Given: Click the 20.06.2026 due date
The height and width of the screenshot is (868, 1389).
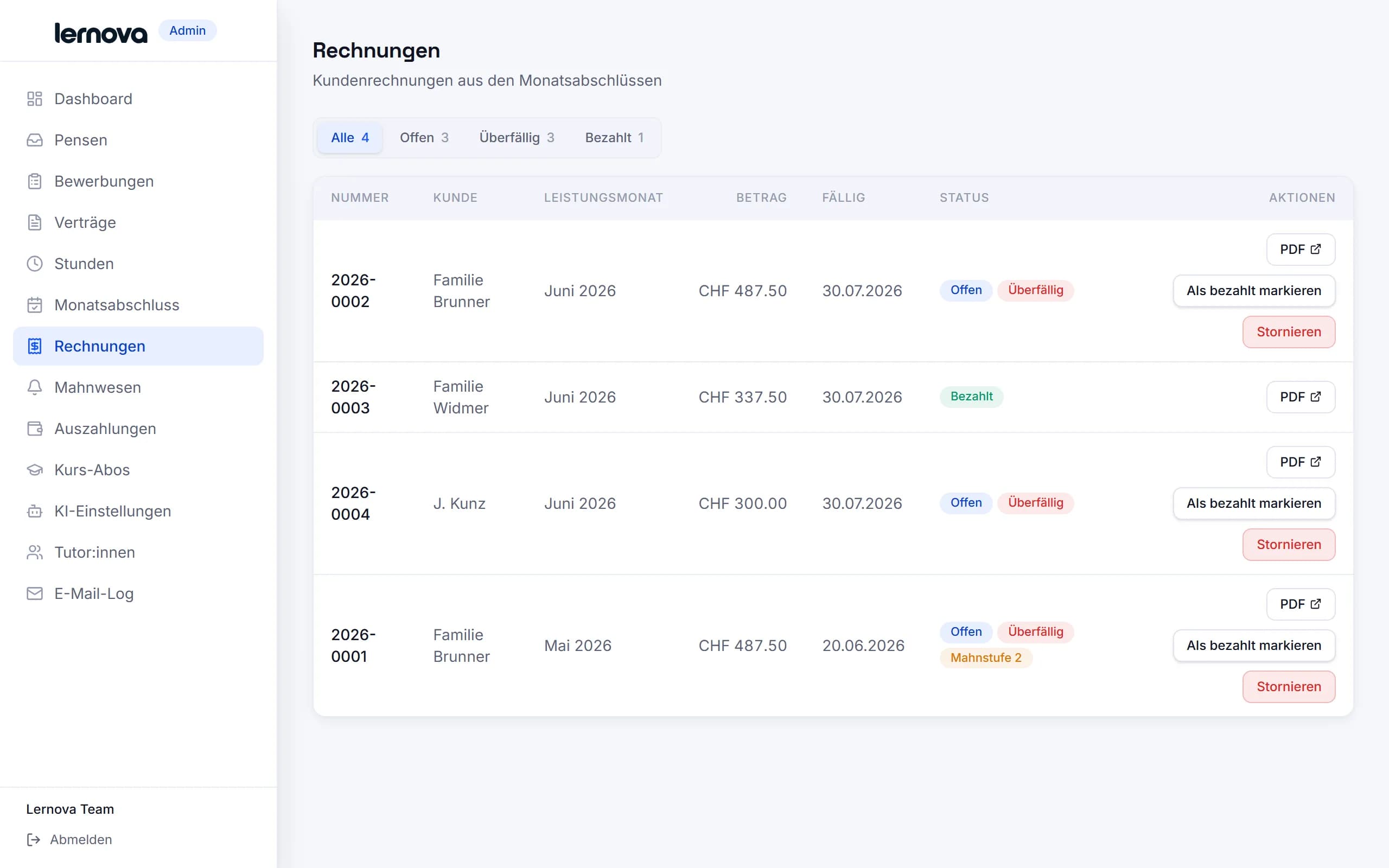Looking at the screenshot, I should pyautogui.click(x=863, y=646).
